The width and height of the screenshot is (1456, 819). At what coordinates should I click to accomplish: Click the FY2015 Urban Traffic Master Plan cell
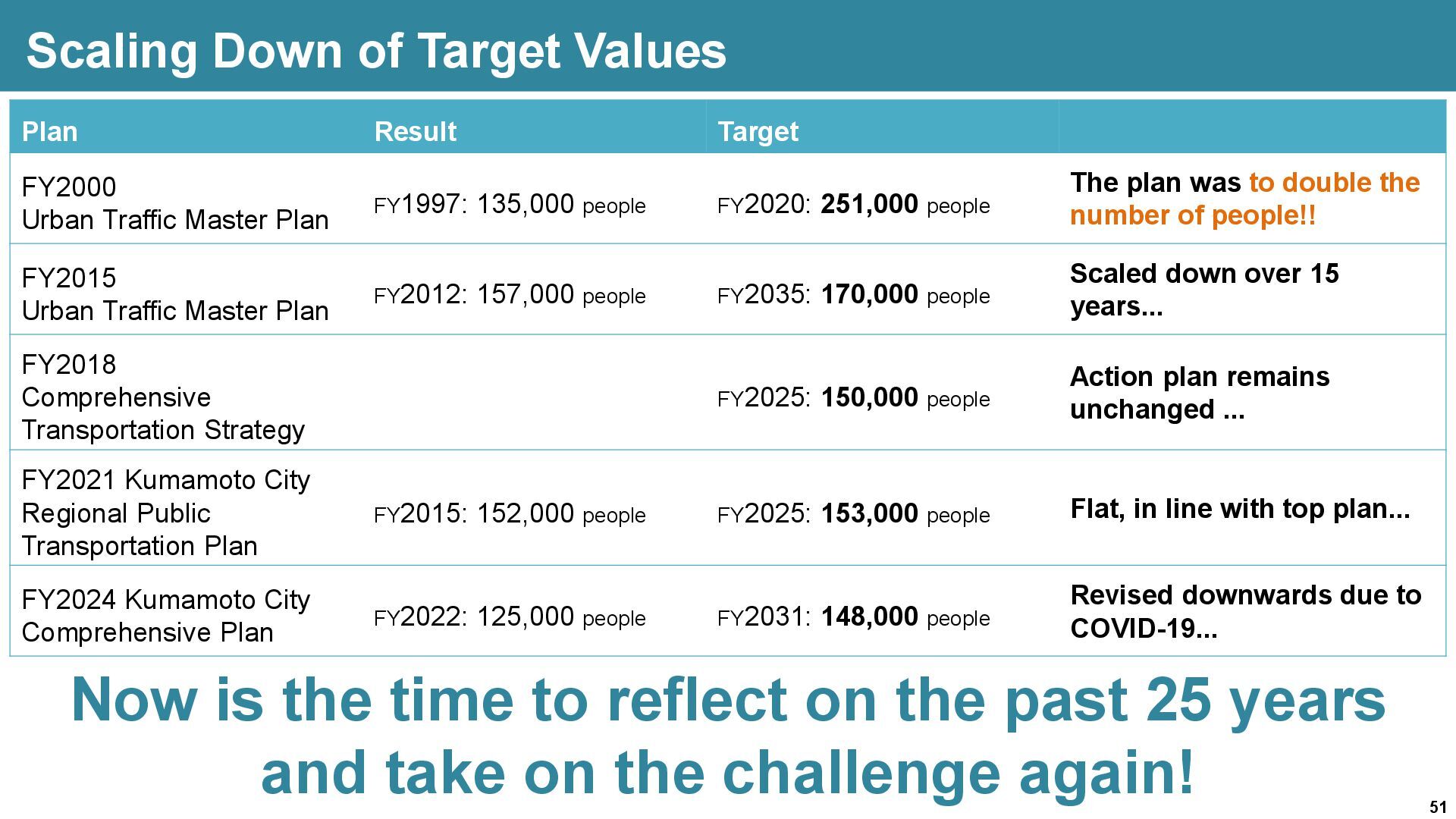(x=175, y=294)
